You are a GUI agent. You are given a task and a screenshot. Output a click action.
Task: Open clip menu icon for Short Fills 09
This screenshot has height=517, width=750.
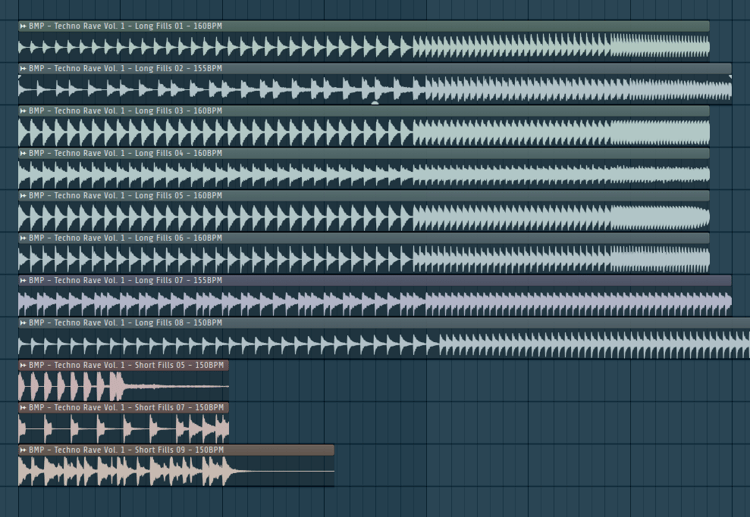(x=22, y=450)
